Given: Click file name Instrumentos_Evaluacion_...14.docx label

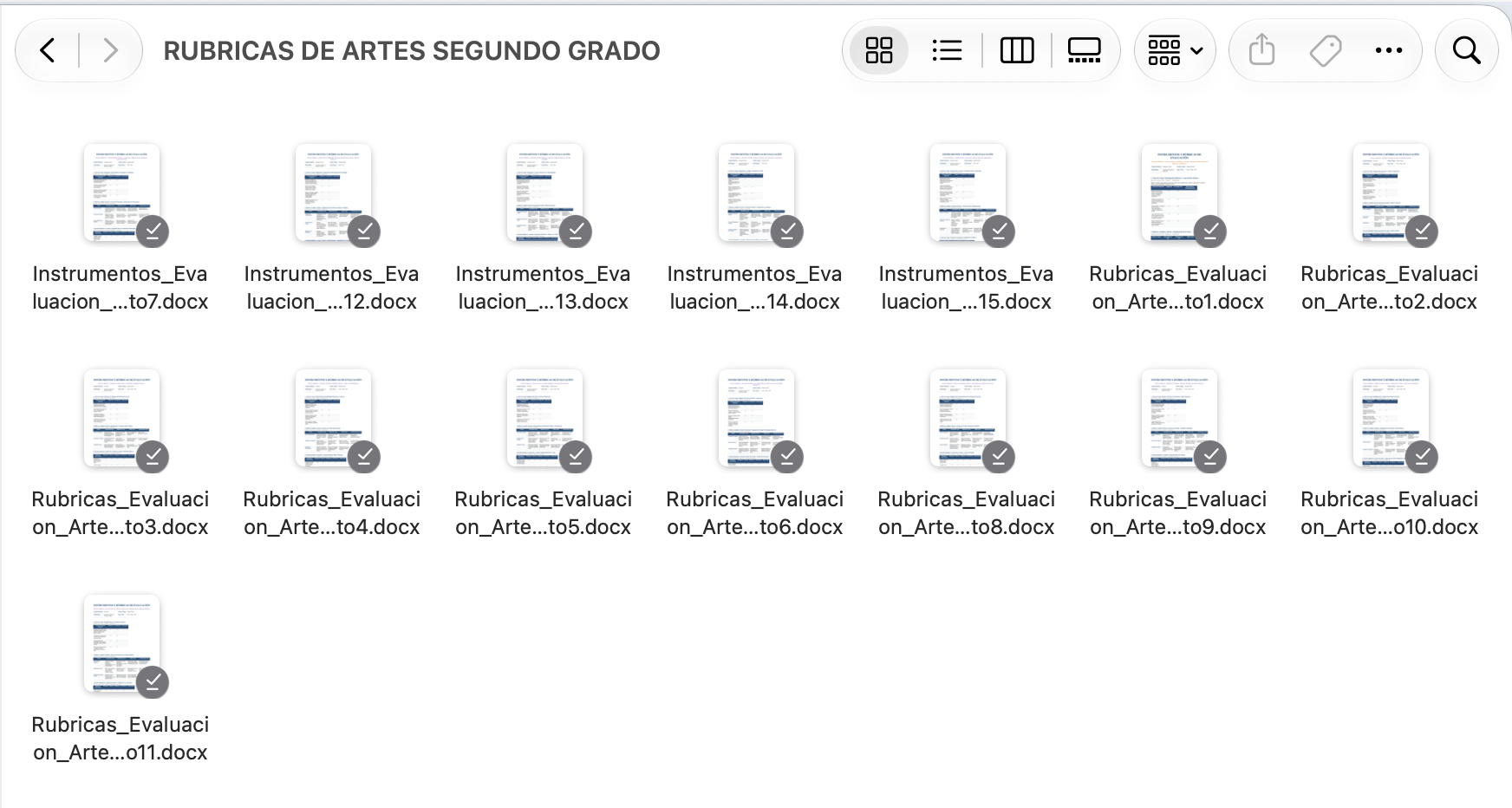Looking at the screenshot, I should point(755,288).
